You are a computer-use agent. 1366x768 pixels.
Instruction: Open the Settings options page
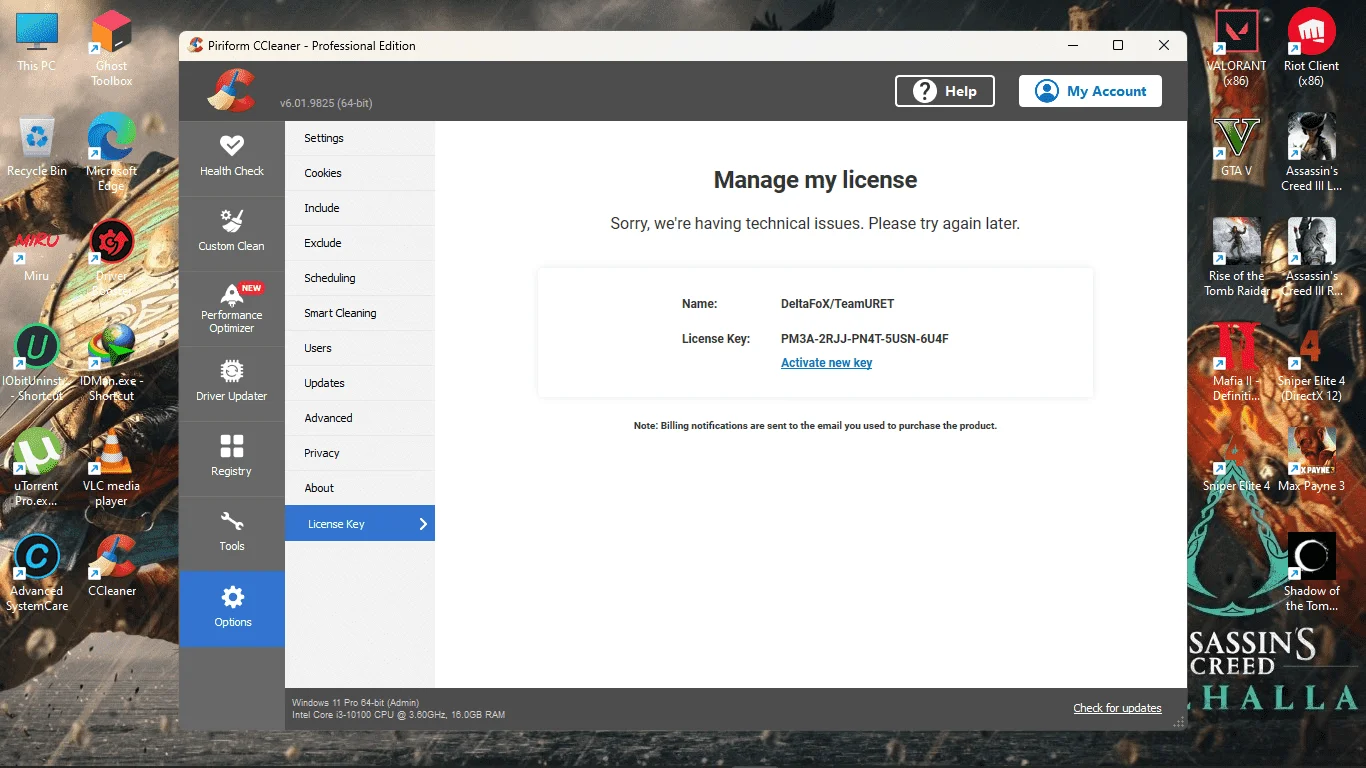360,138
